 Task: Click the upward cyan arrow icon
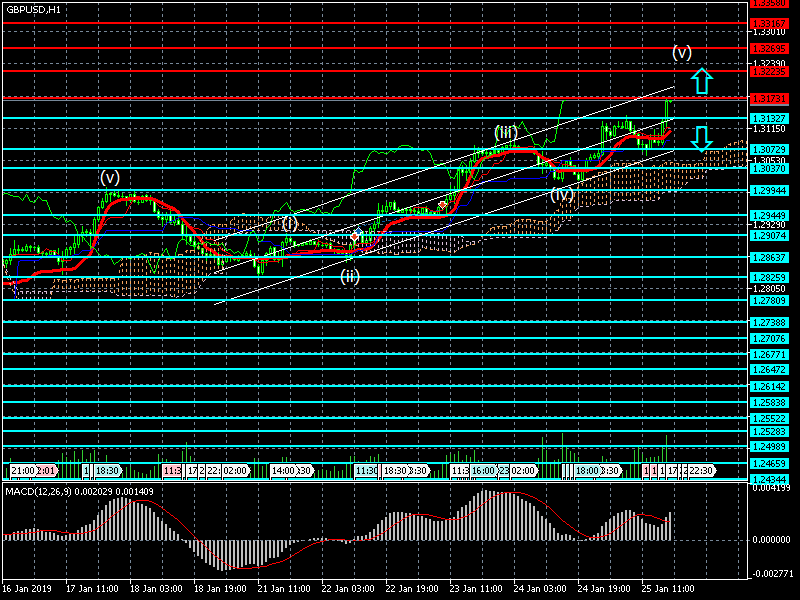702,82
